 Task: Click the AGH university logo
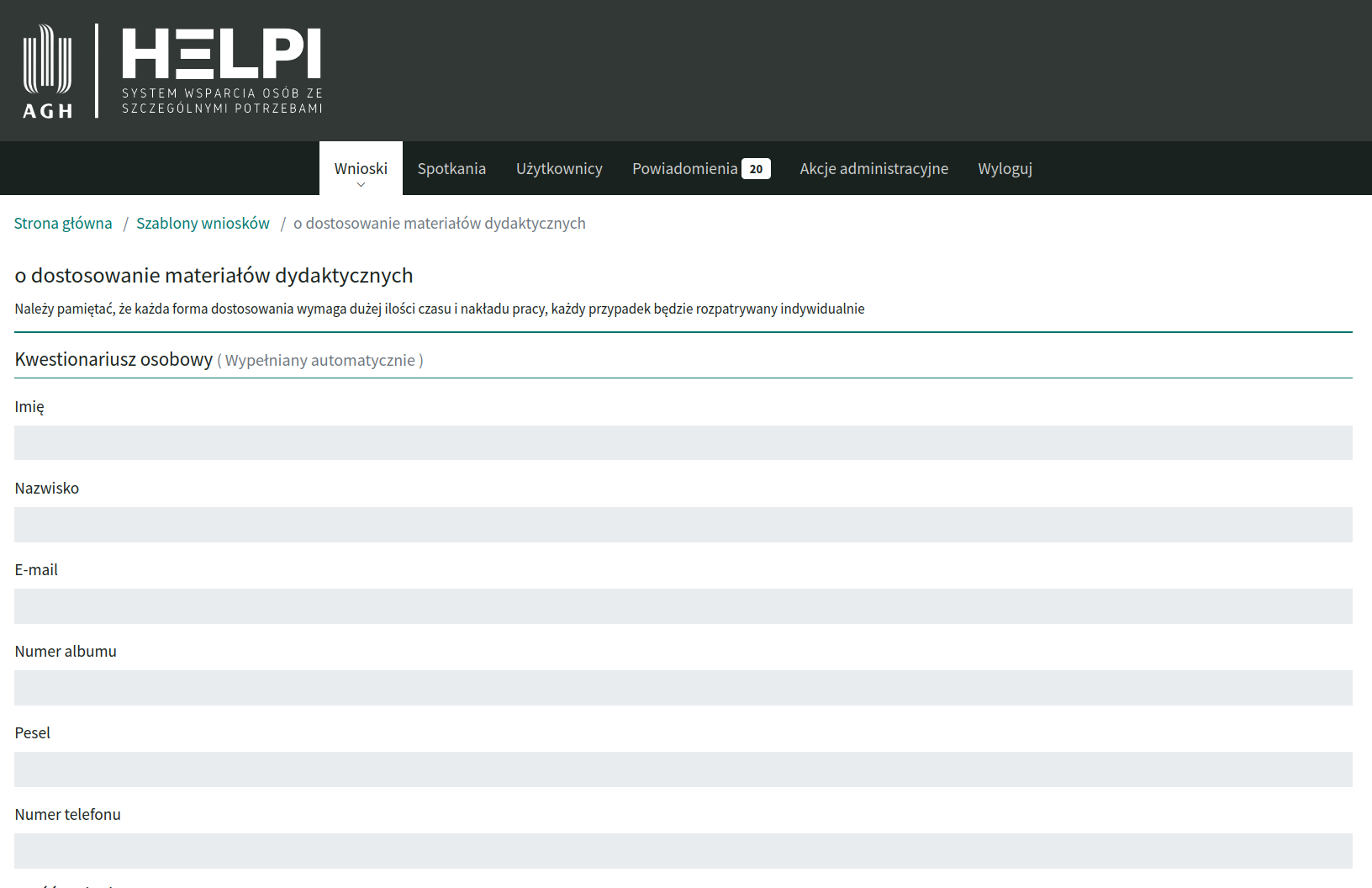click(47, 71)
